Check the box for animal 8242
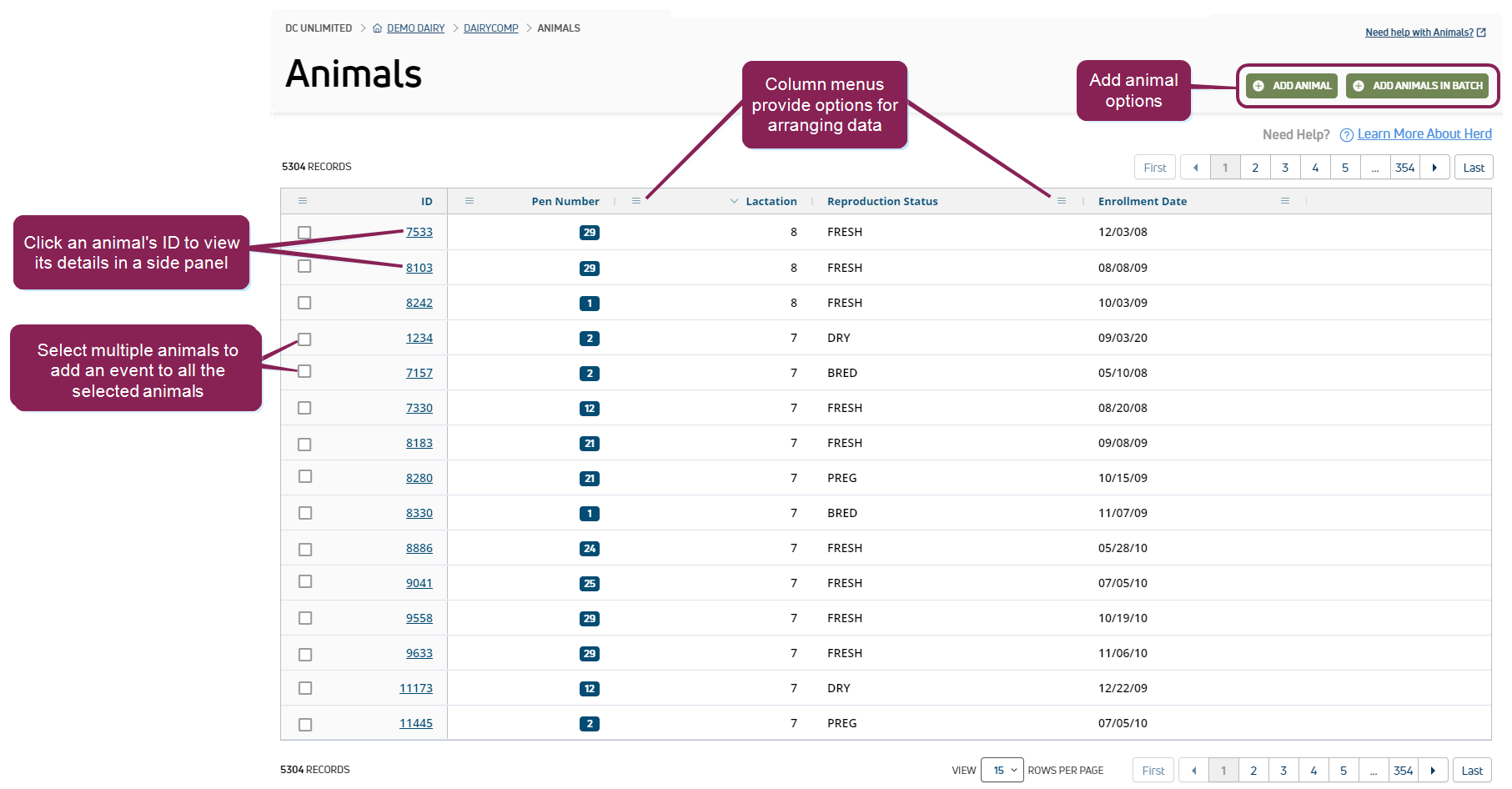This screenshot has width=1512, height=789. tap(304, 303)
